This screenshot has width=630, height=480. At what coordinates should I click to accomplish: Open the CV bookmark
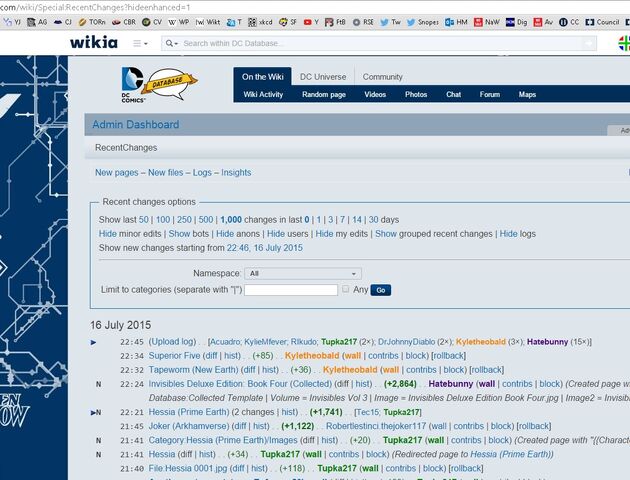pos(152,22)
